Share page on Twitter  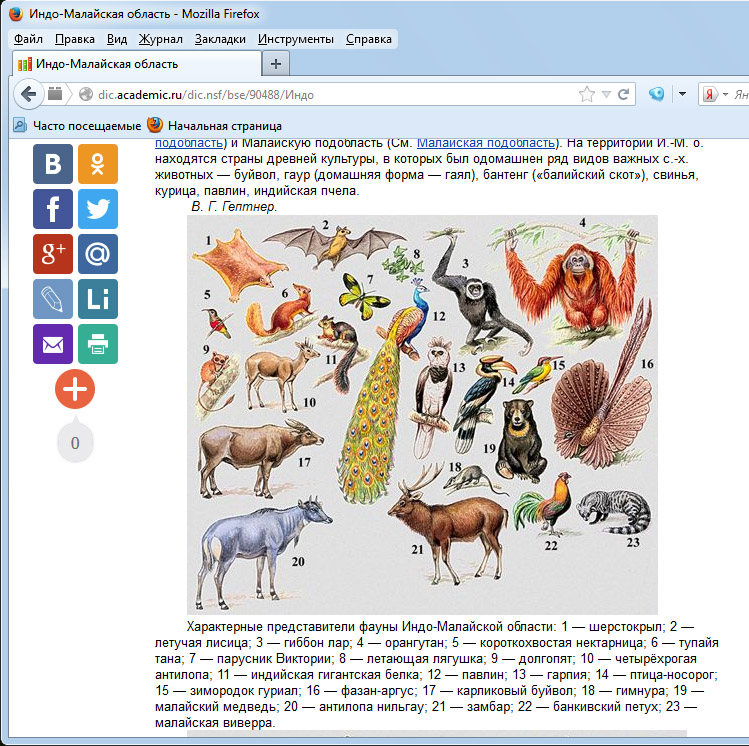(x=98, y=209)
